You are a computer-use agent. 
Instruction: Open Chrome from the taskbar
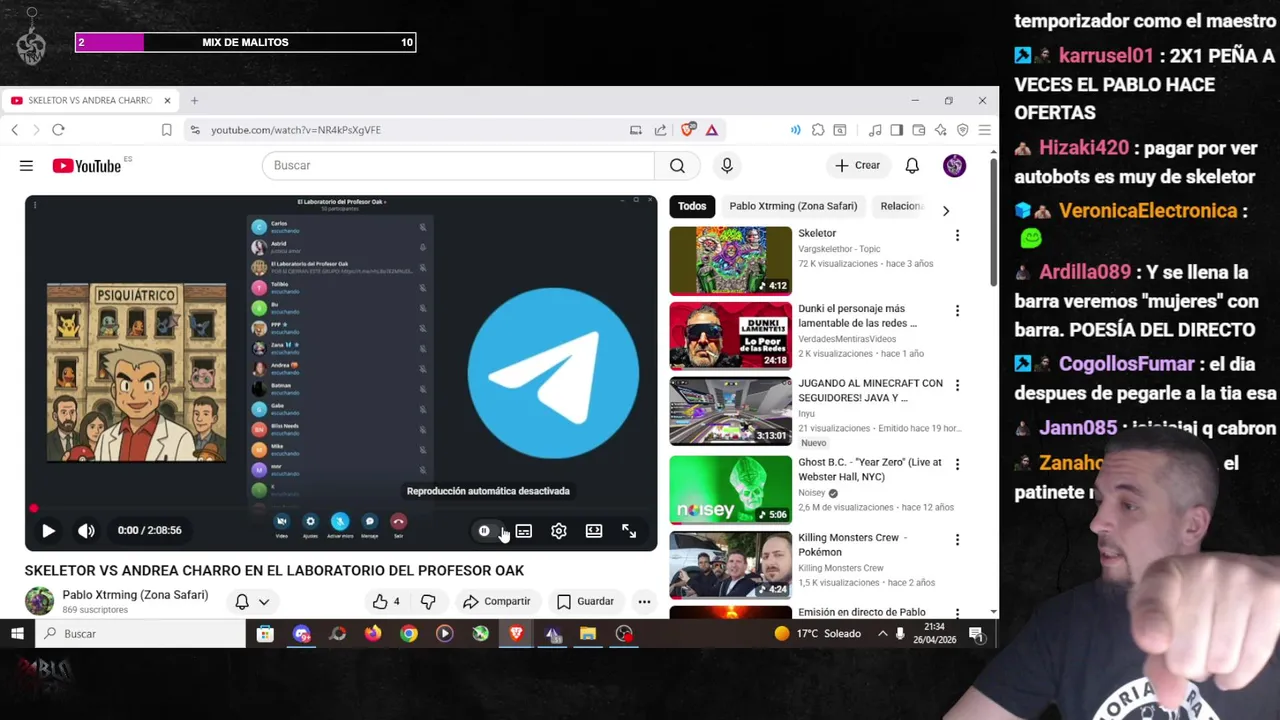(409, 634)
